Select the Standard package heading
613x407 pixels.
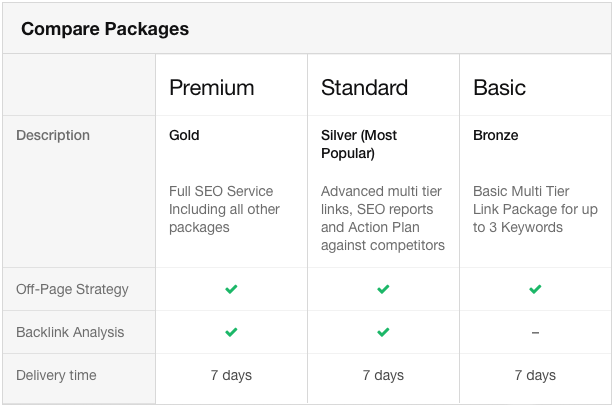click(x=364, y=88)
